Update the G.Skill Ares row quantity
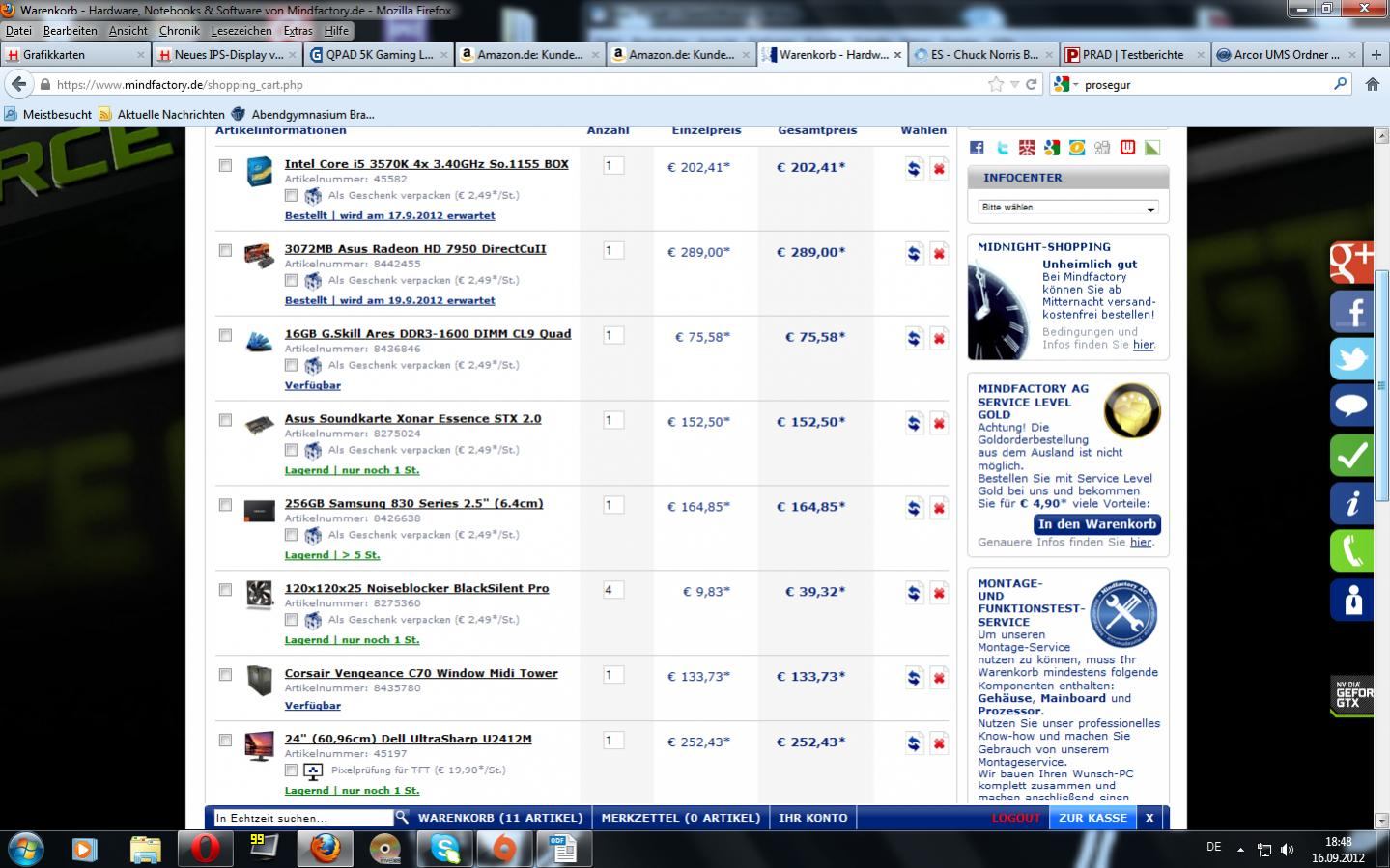This screenshot has height=868, width=1390. tap(914, 339)
